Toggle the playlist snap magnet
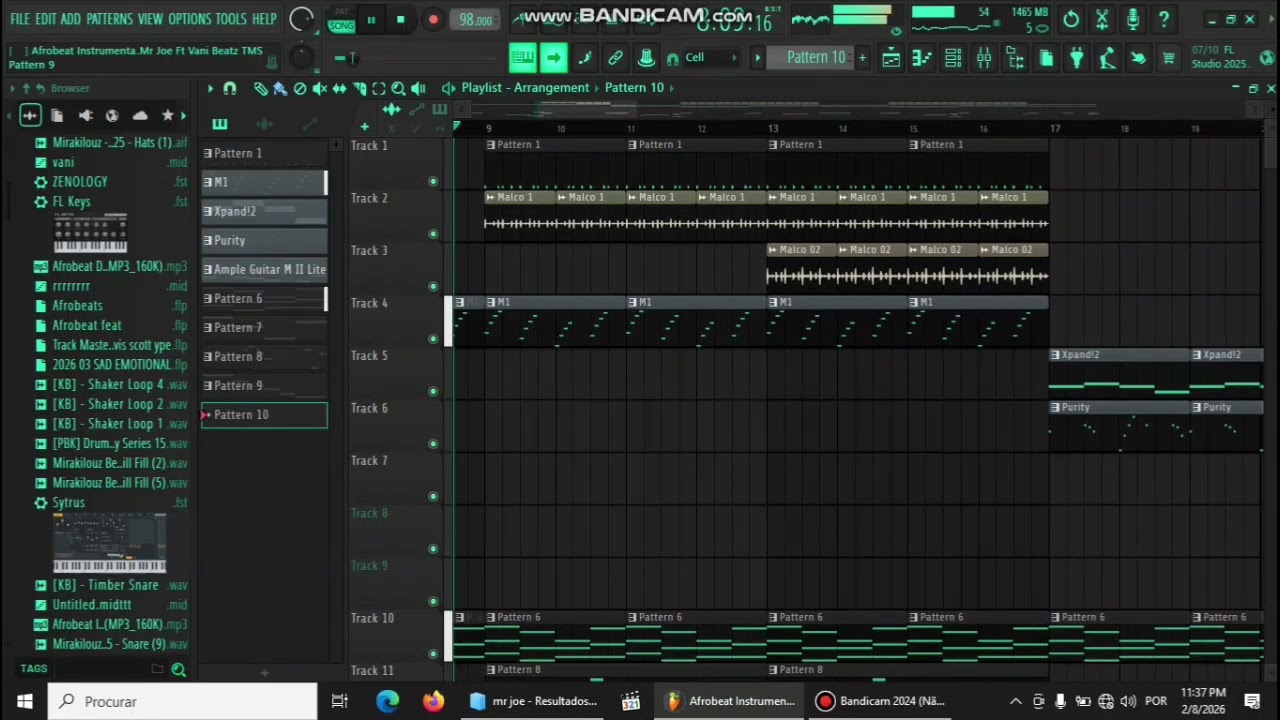The height and width of the screenshot is (720, 1280). [230, 88]
